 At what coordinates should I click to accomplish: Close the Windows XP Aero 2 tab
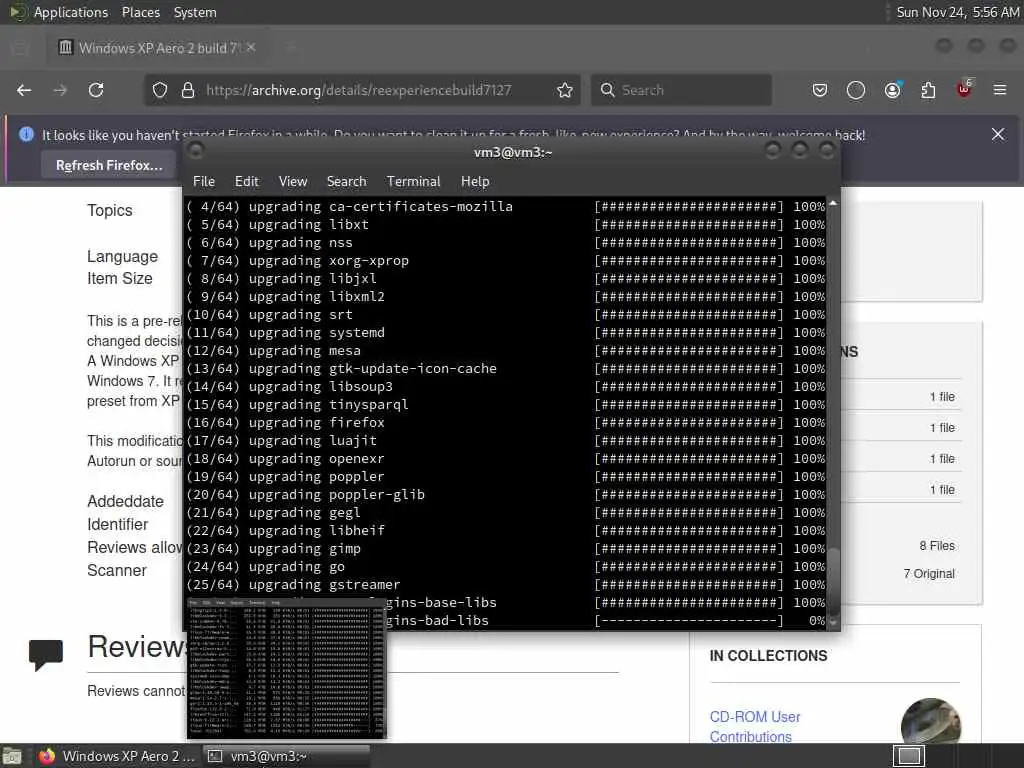click(251, 47)
